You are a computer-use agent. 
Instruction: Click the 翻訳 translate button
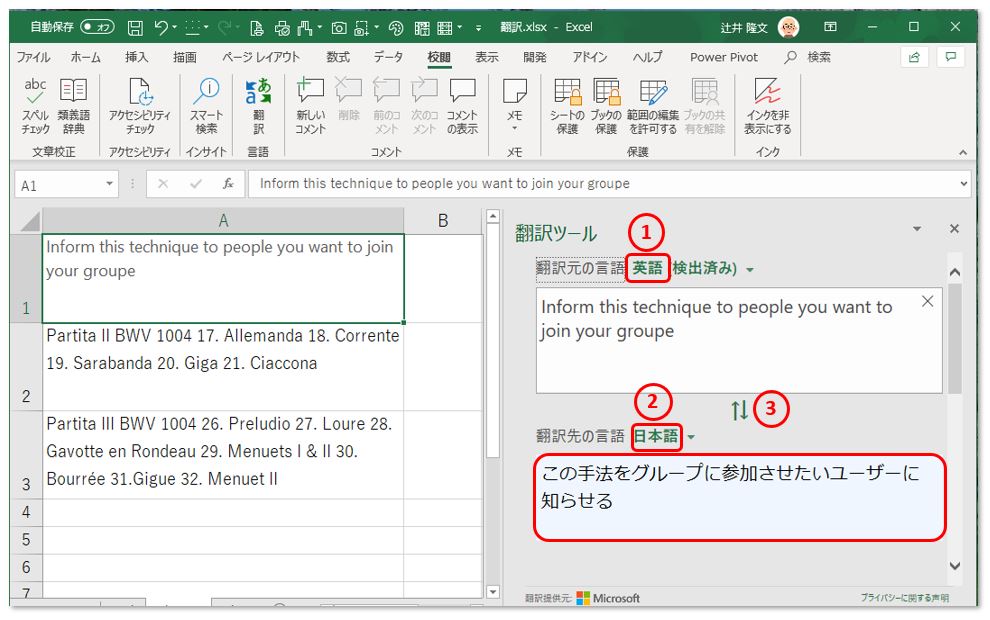coord(258,106)
